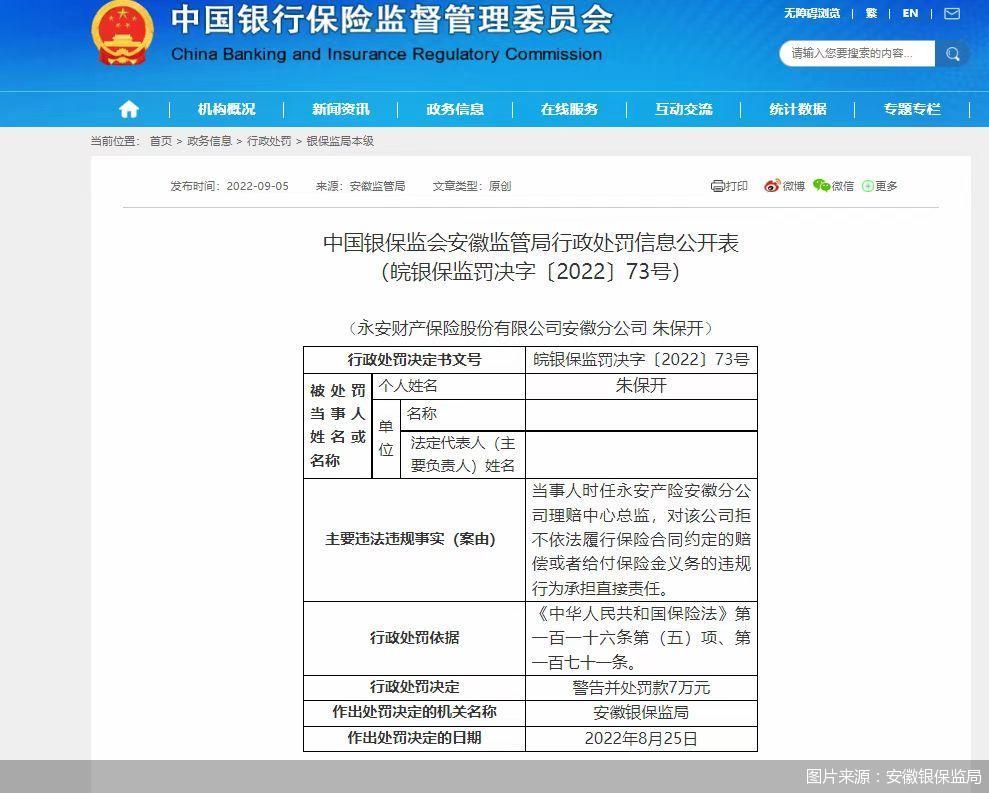The height and width of the screenshot is (793, 989).
Task: Click the home icon in navigation bar
Action: (x=129, y=109)
